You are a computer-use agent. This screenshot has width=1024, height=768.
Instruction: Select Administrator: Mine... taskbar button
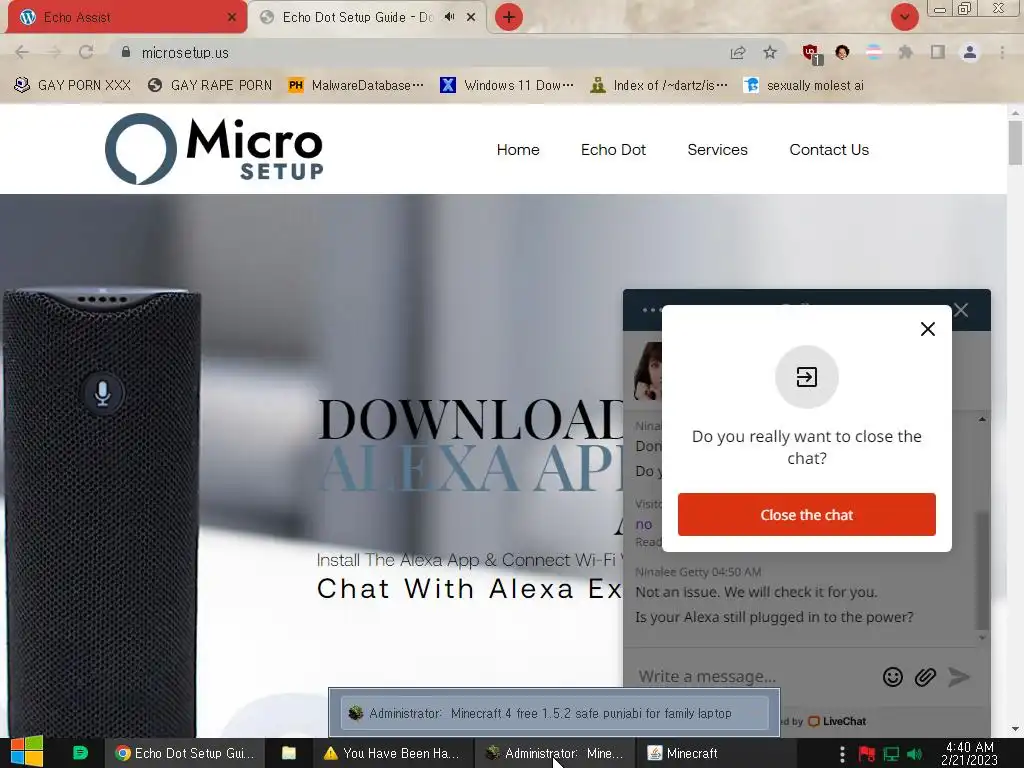tap(554, 753)
